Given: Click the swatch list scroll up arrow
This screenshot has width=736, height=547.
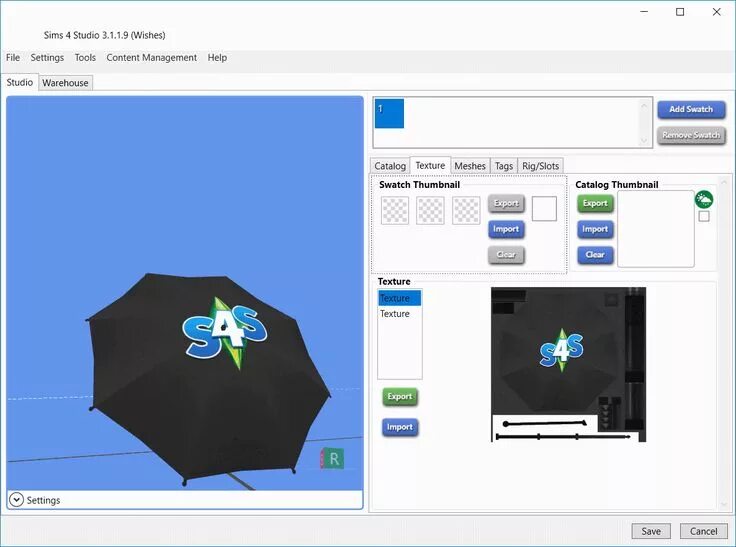Looking at the screenshot, I should [x=644, y=106].
